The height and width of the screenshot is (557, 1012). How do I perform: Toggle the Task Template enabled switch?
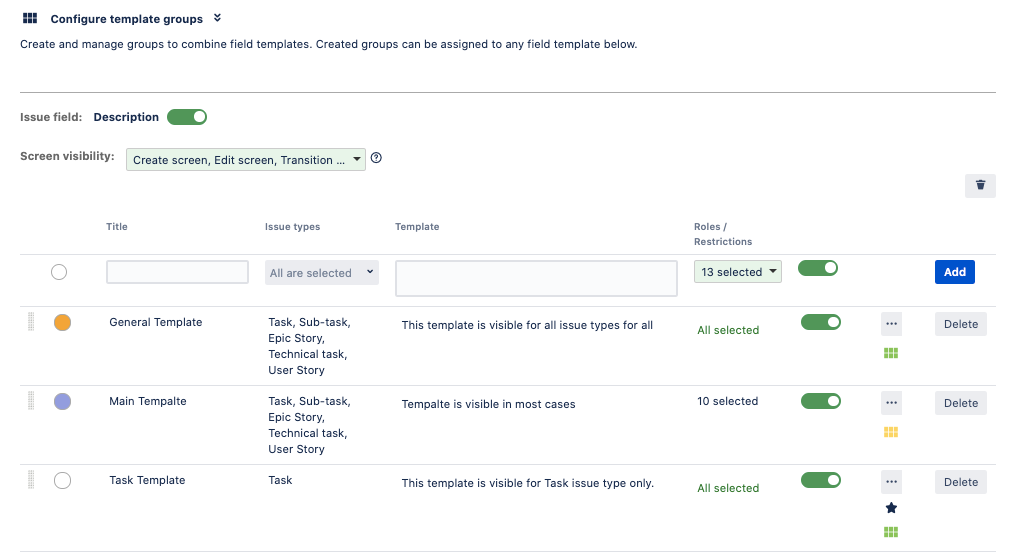point(821,480)
